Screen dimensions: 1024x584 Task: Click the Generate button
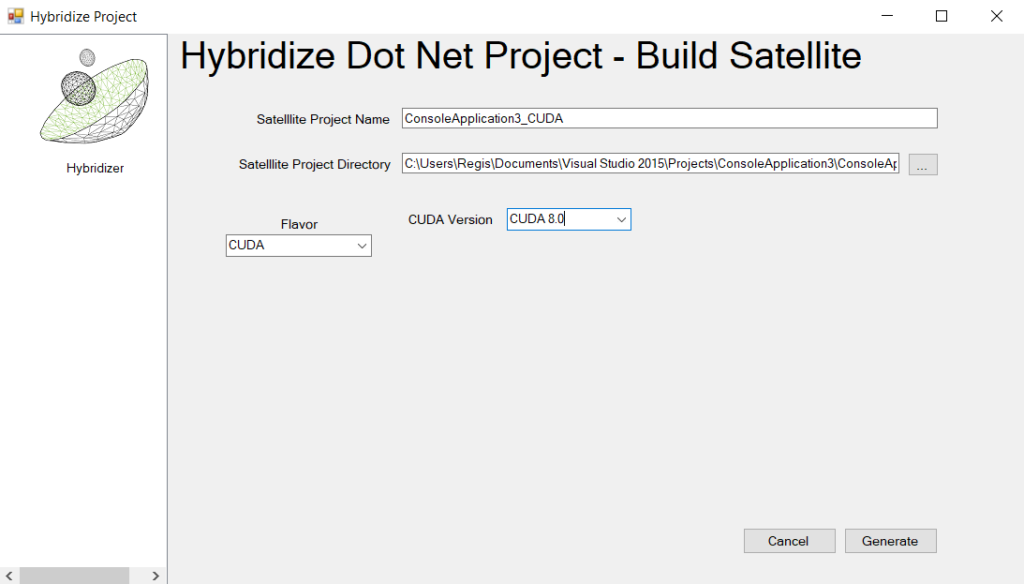[x=890, y=541]
